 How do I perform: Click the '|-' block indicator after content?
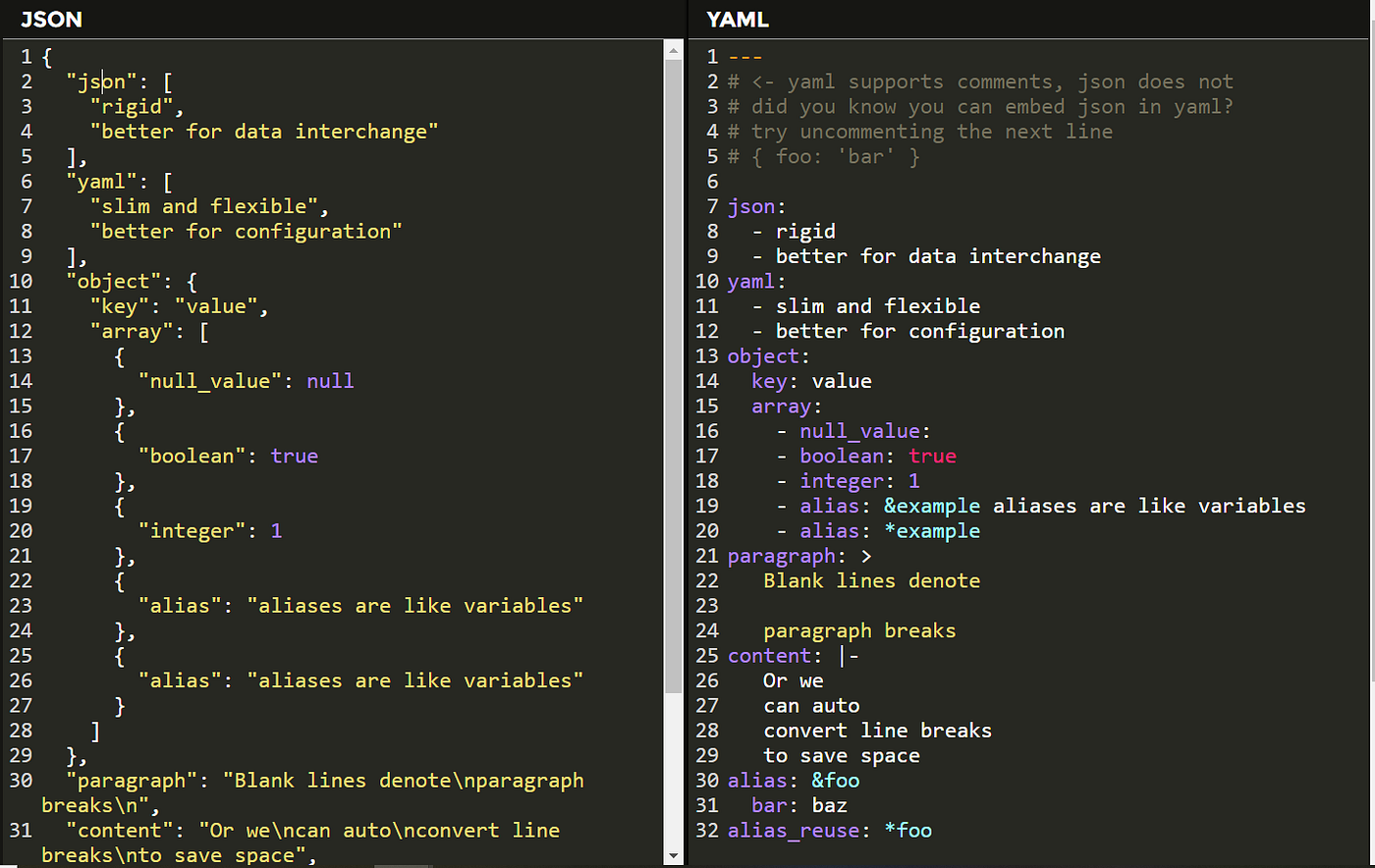(x=849, y=656)
